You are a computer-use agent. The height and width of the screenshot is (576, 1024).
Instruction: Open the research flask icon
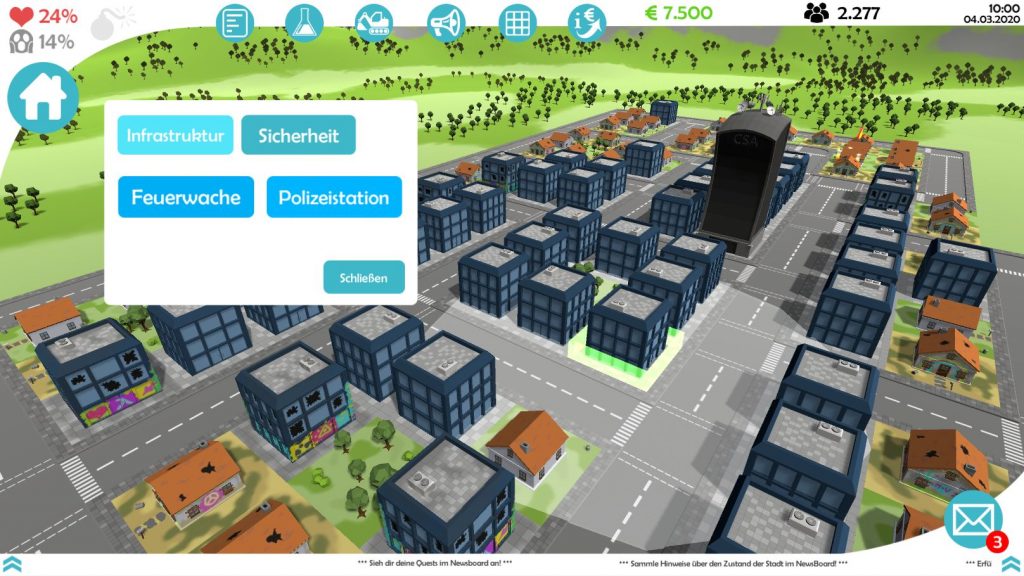point(304,22)
